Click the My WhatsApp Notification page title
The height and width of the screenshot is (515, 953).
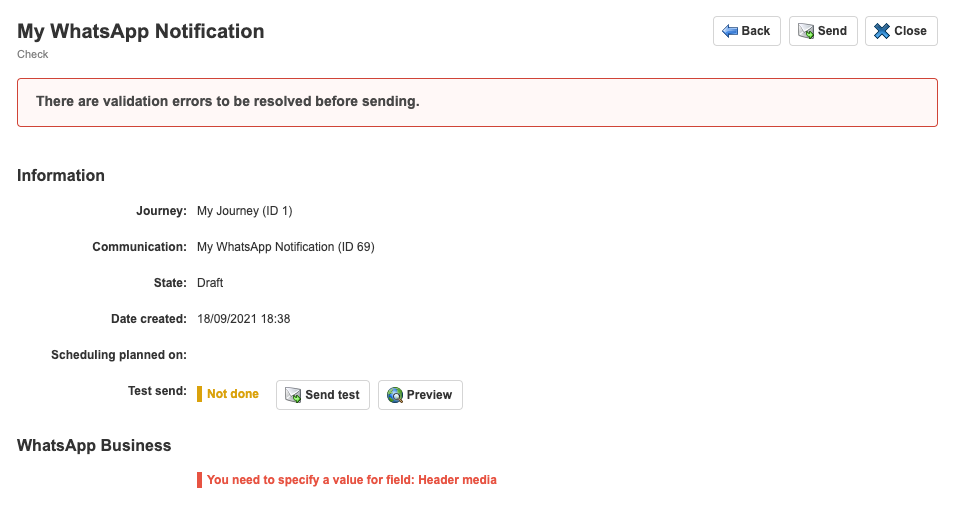(x=141, y=31)
